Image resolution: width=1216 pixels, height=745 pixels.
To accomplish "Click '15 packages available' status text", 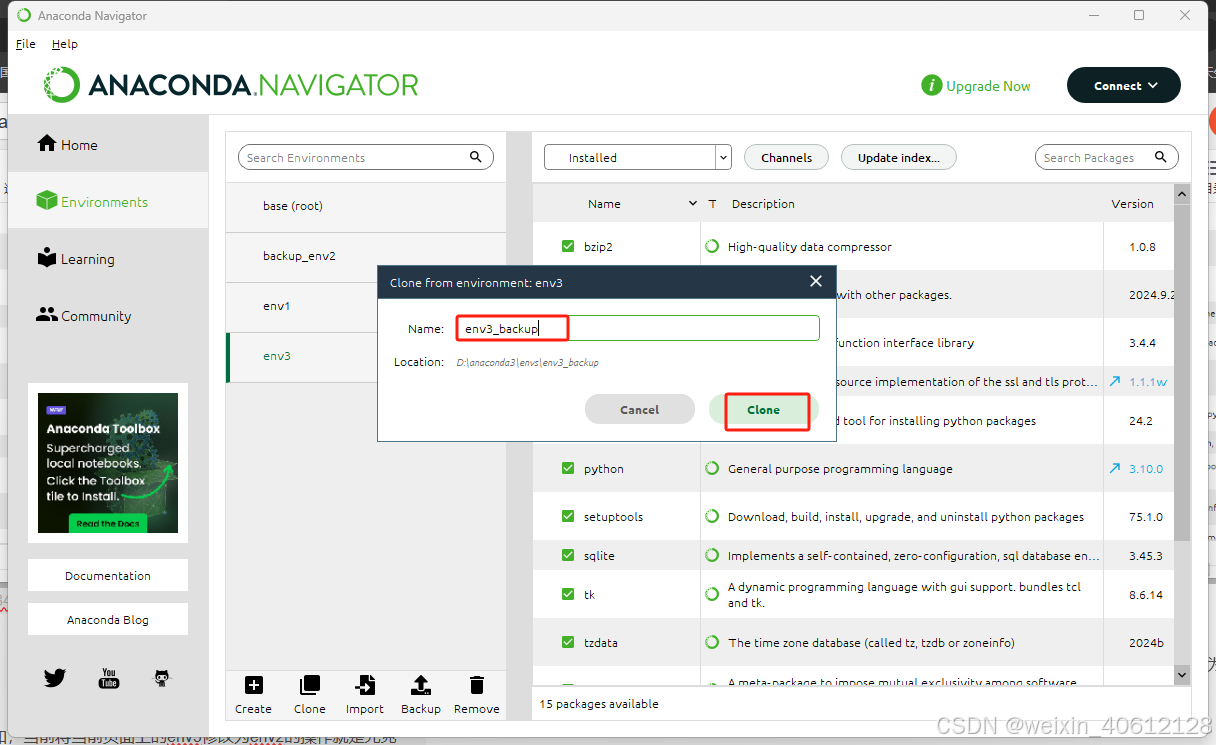I will (x=599, y=703).
